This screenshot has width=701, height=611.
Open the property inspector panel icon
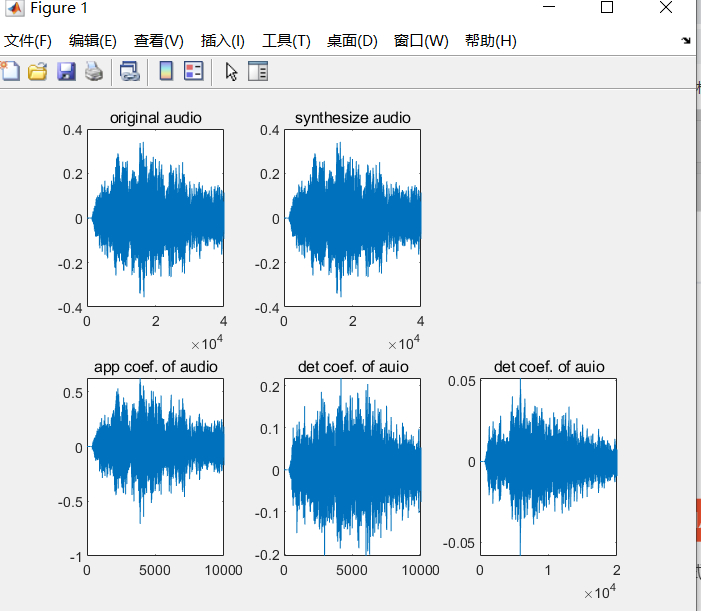[258, 72]
